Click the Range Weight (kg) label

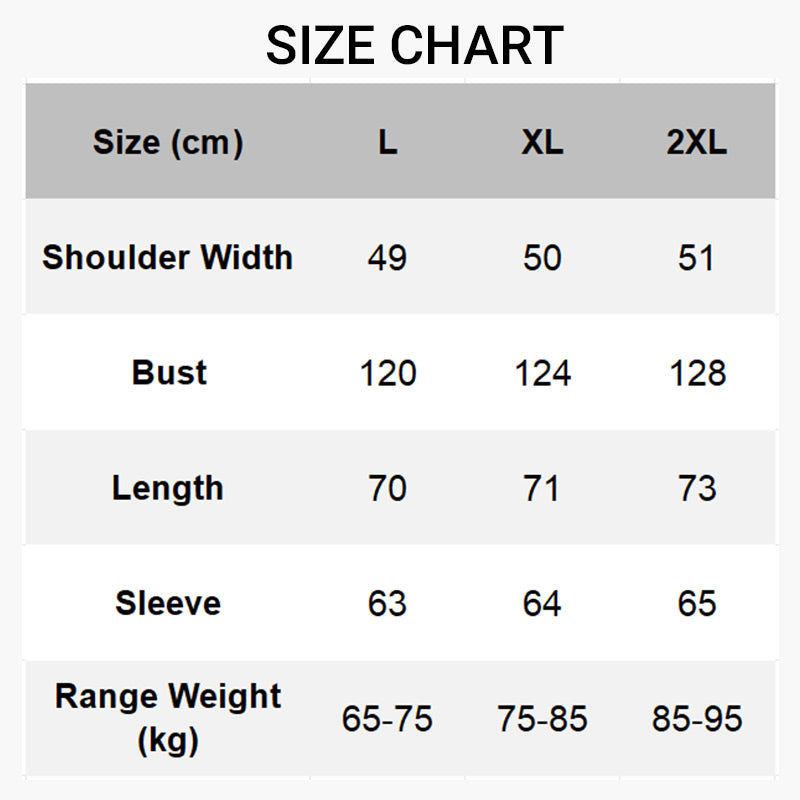168,718
